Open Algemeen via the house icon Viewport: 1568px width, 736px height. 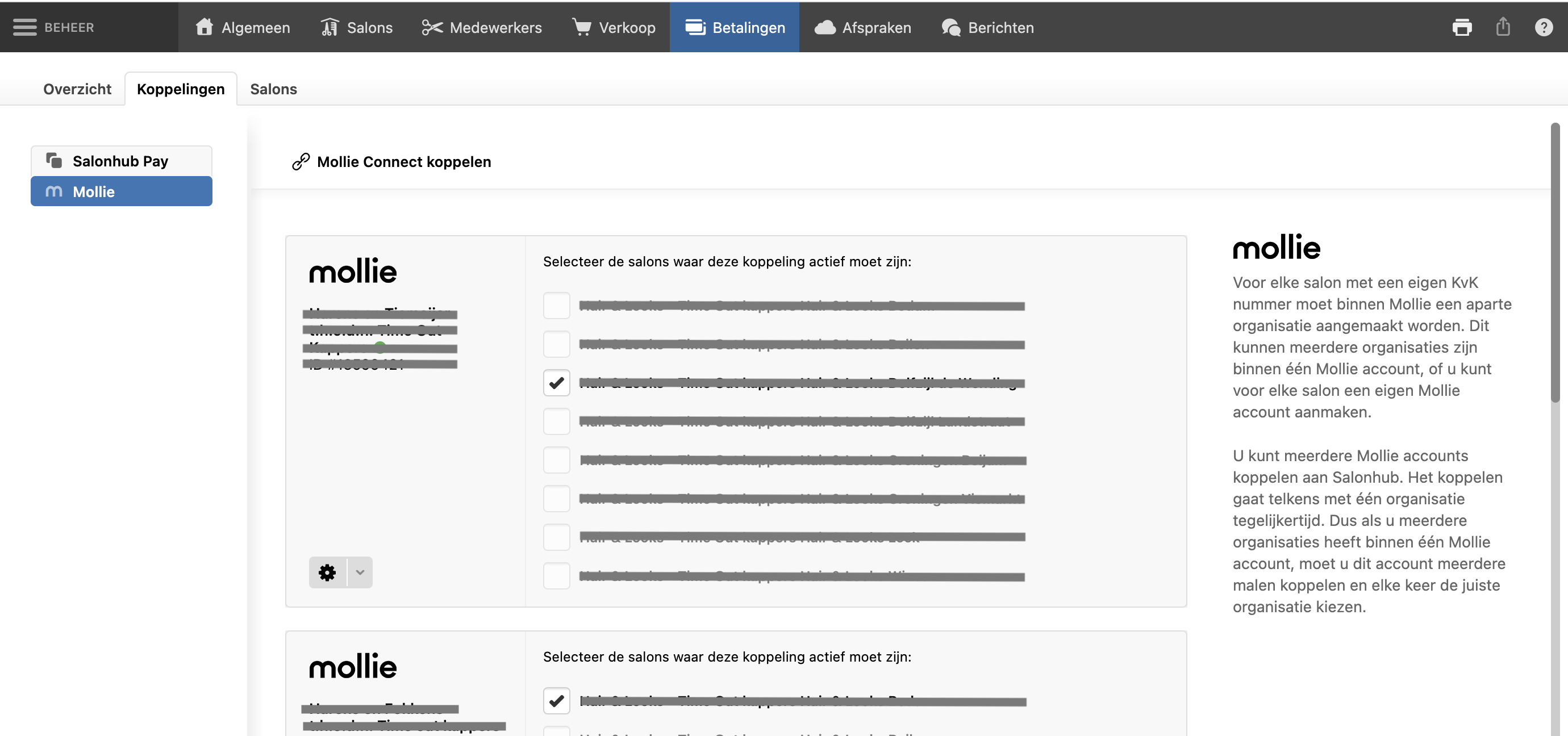pos(204,27)
